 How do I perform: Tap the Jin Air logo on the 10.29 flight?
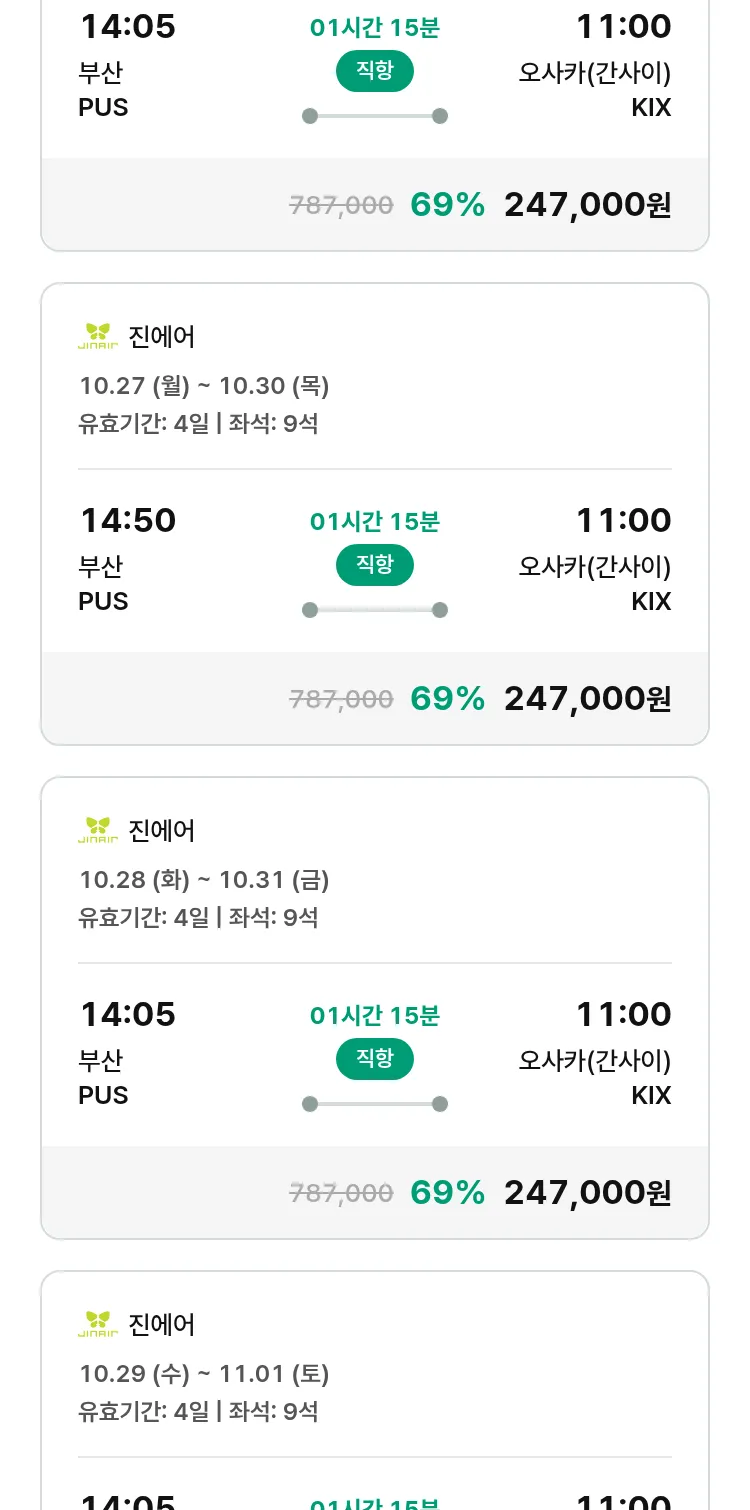(x=98, y=1324)
